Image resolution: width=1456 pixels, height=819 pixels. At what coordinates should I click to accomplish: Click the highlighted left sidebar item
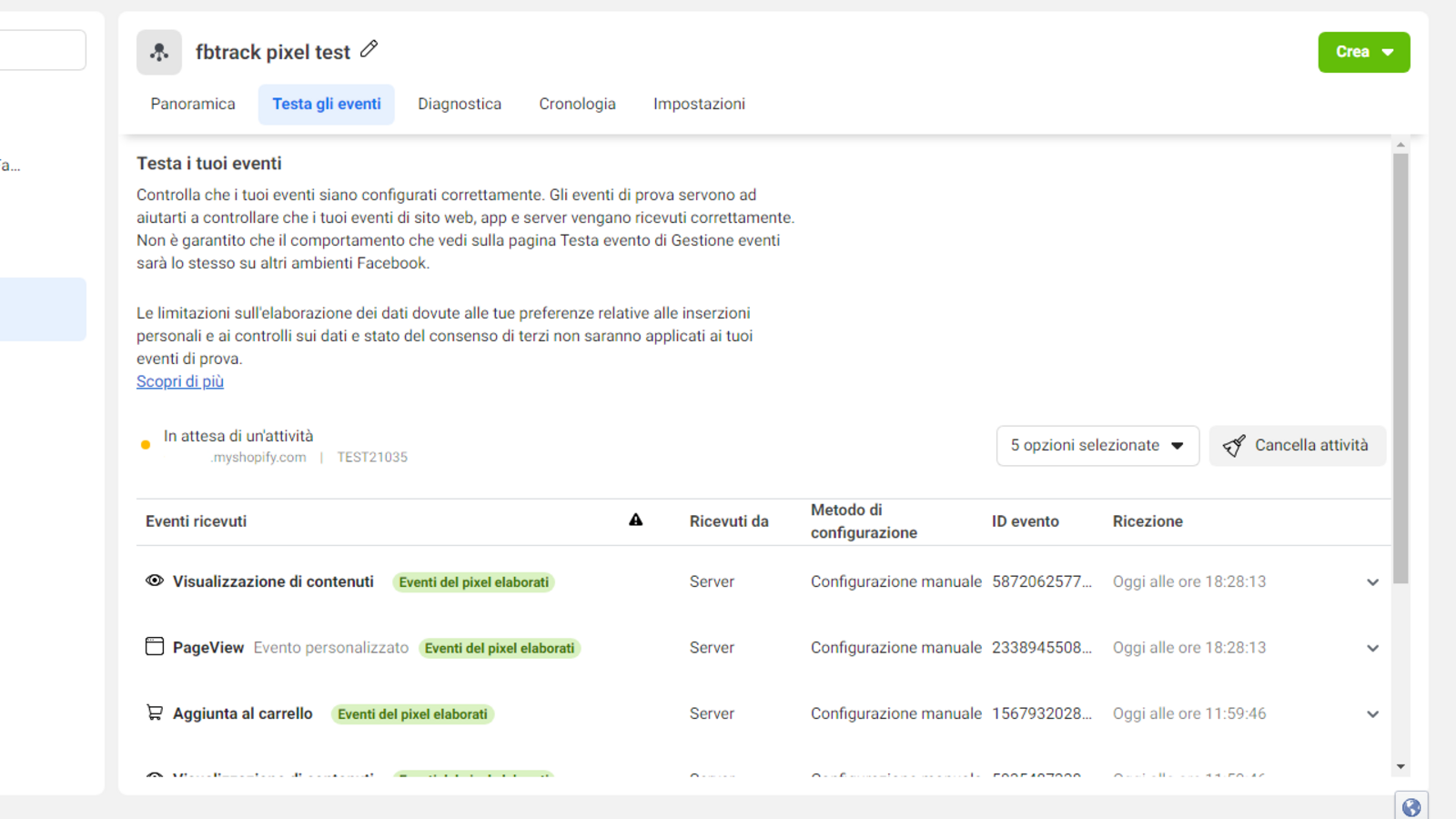coord(43,309)
